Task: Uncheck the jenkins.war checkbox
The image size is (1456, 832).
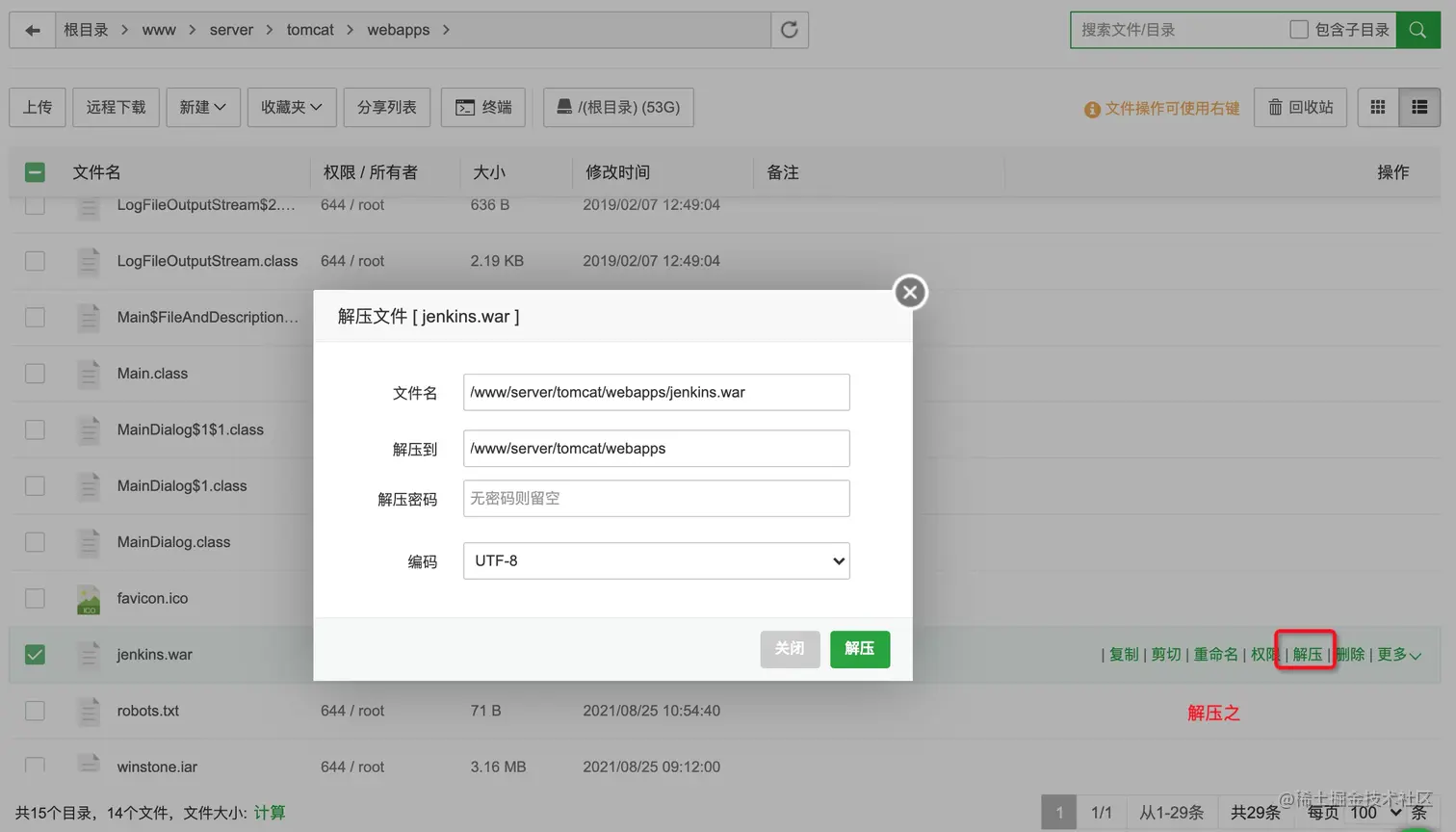Action: tap(35, 655)
